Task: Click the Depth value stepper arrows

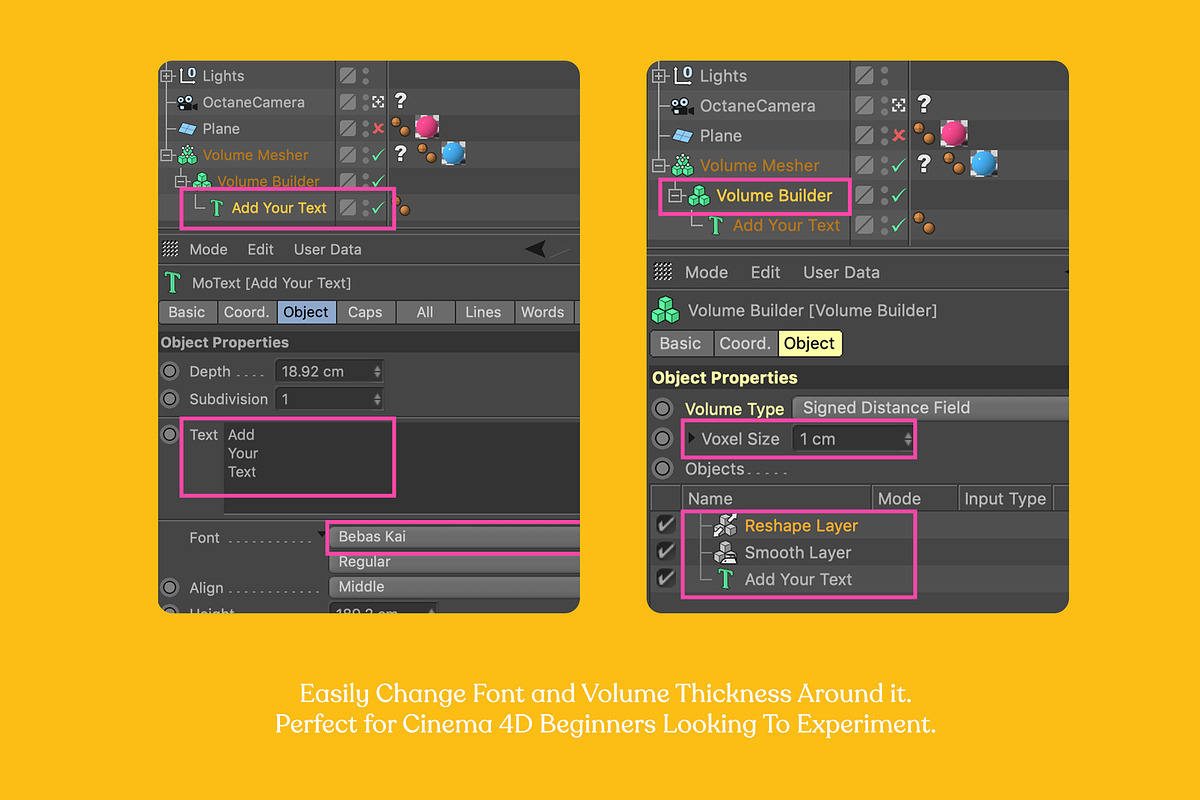Action: 377,371
